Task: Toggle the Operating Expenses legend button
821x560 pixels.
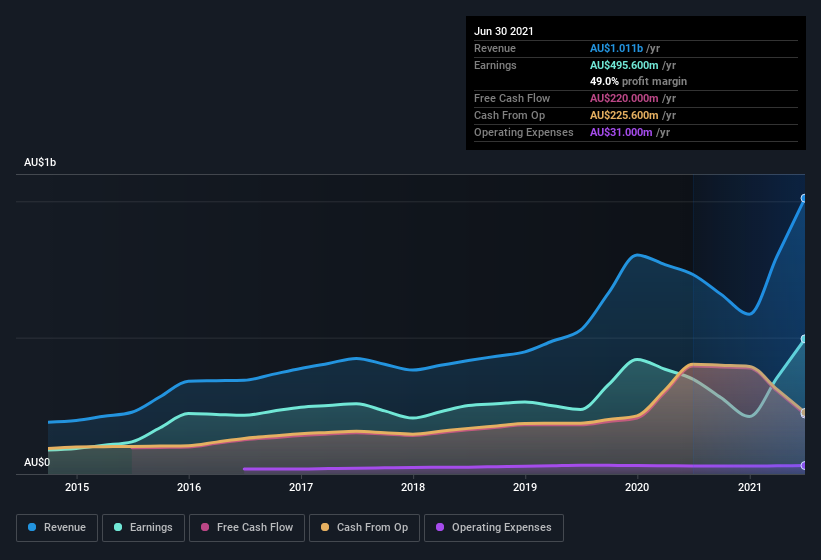Action: tap(494, 528)
